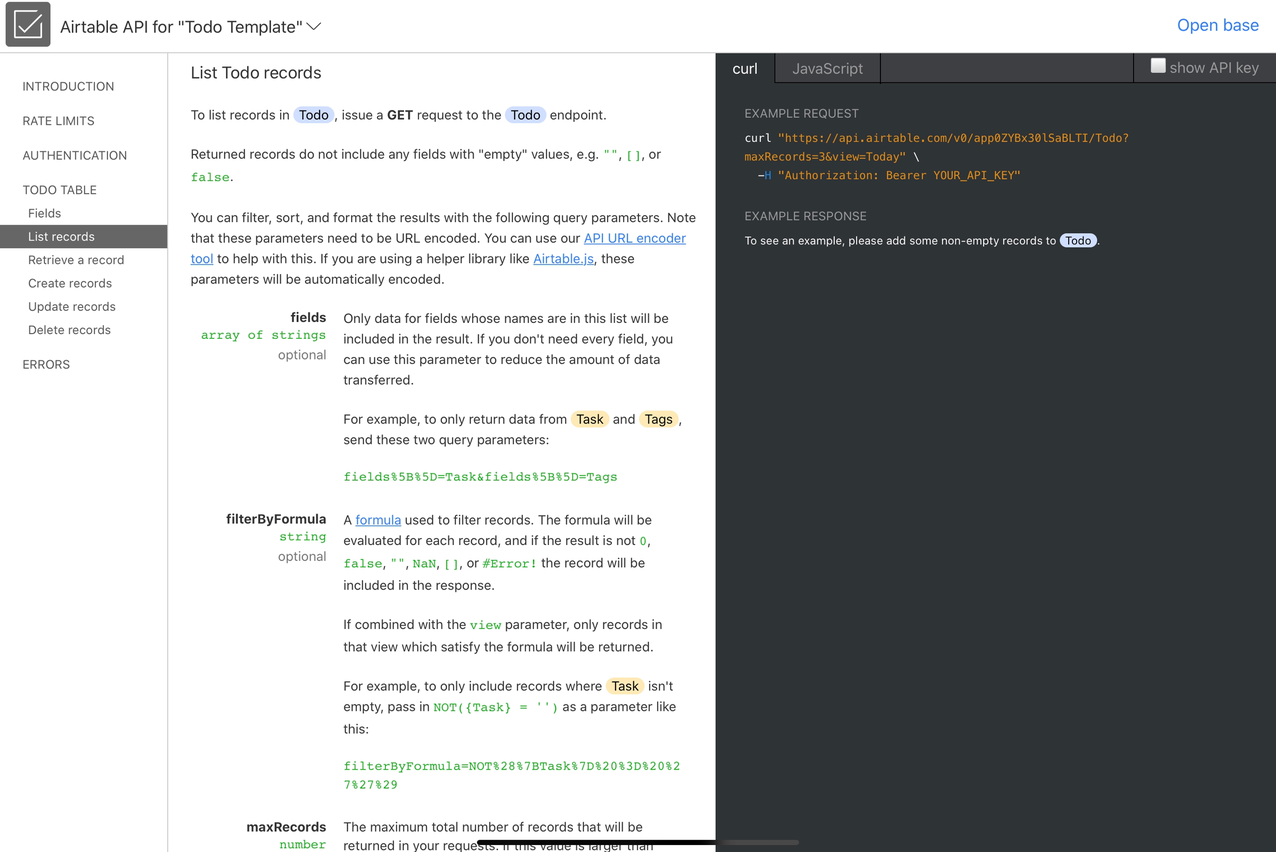The width and height of the screenshot is (1276, 852).
Task: Open the Authentication sidebar section
Action: click(x=74, y=155)
